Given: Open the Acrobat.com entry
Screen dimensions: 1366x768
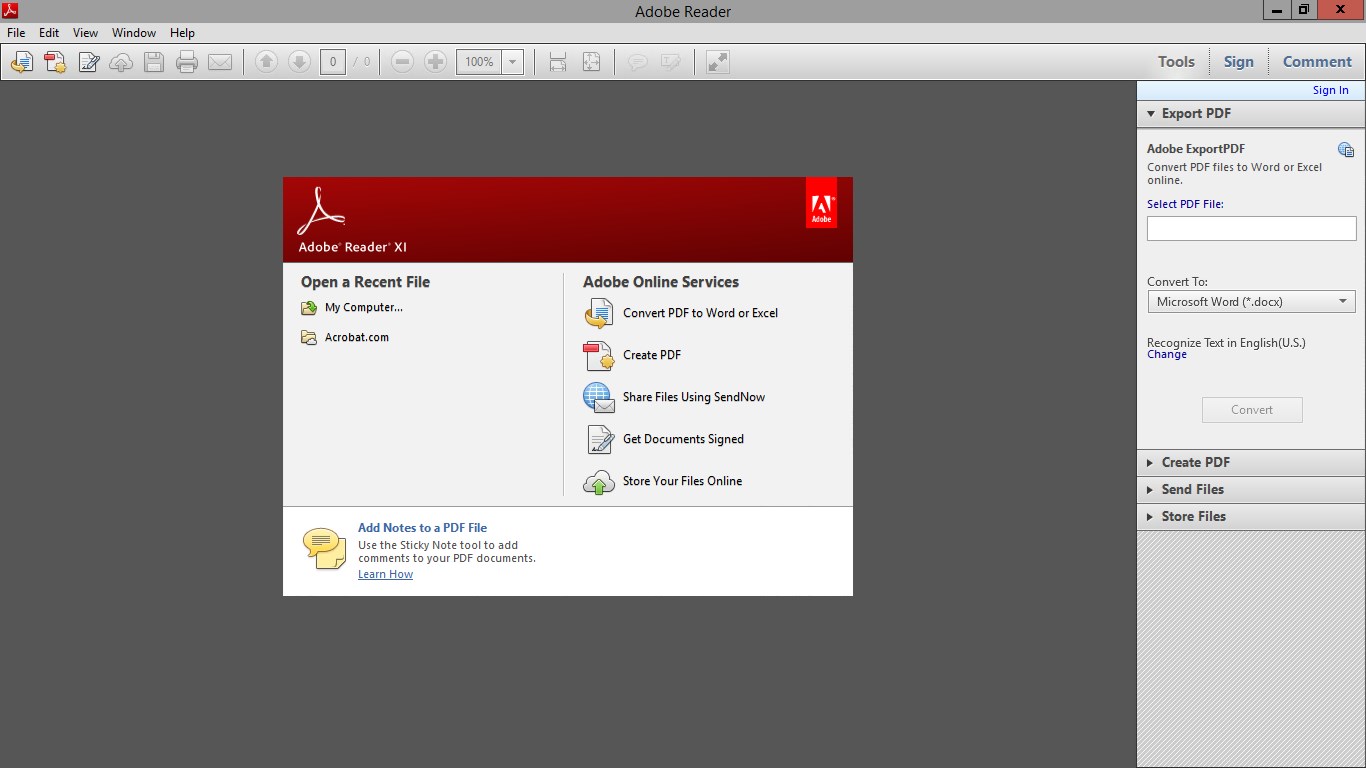Looking at the screenshot, I should (x=357, y=338).
